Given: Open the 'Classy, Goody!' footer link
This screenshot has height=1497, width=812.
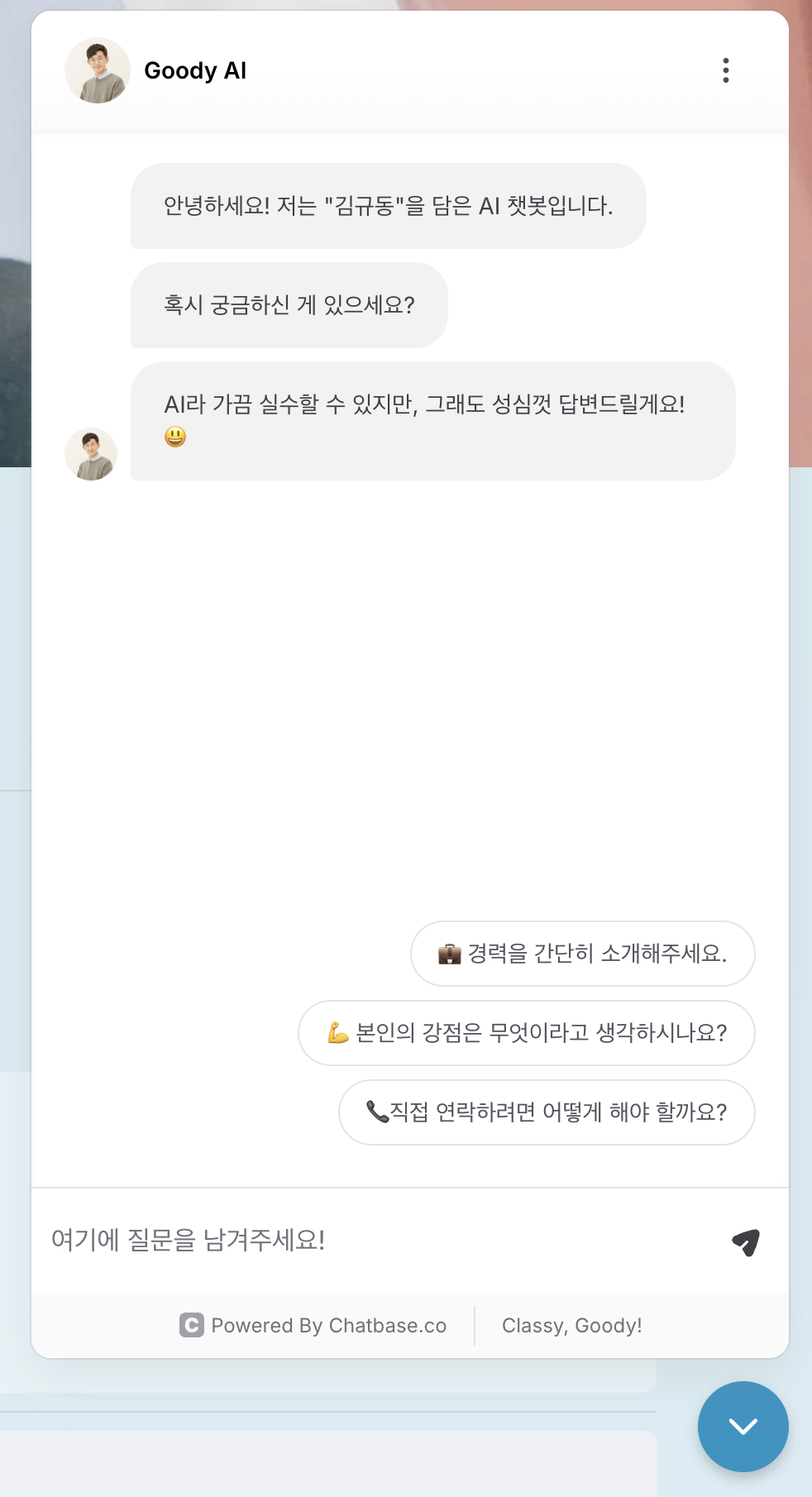Looking at the screenshot, I should point(572,1326).
